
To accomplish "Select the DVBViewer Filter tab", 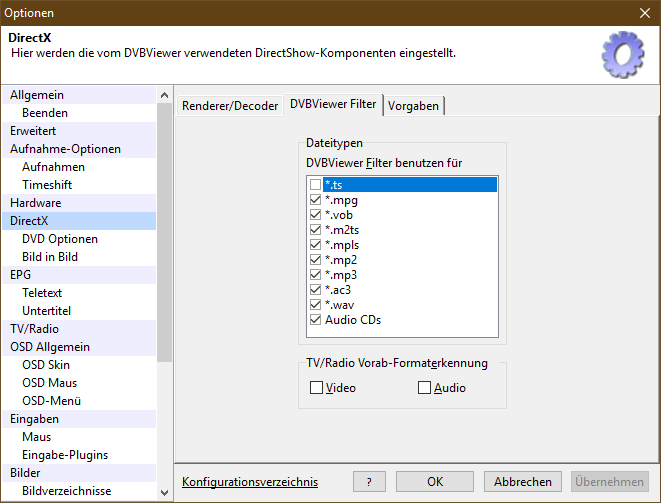I will 333,104.
